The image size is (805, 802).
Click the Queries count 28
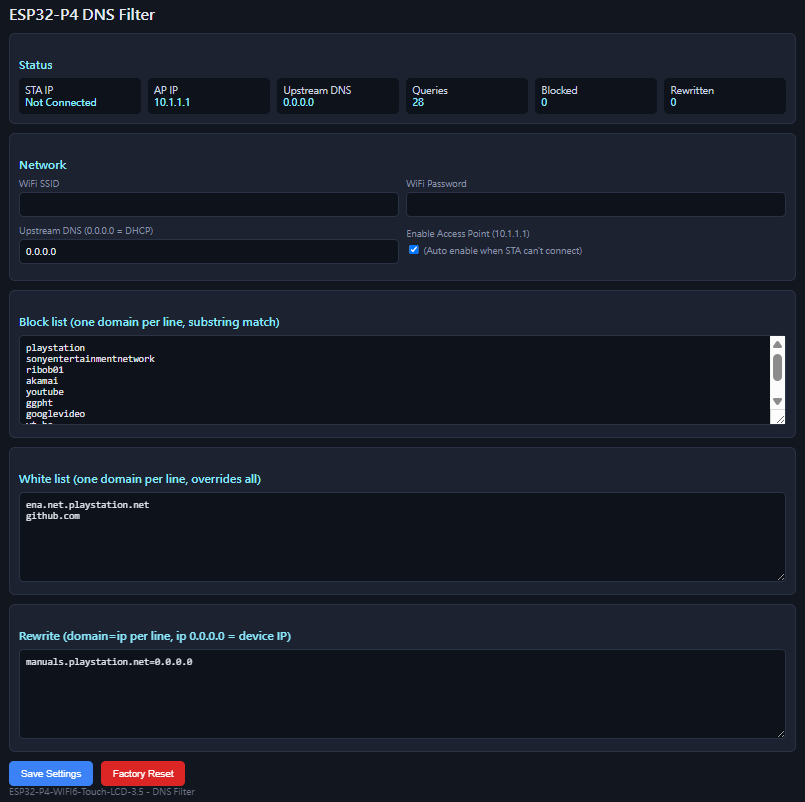[x=418, y=102]
